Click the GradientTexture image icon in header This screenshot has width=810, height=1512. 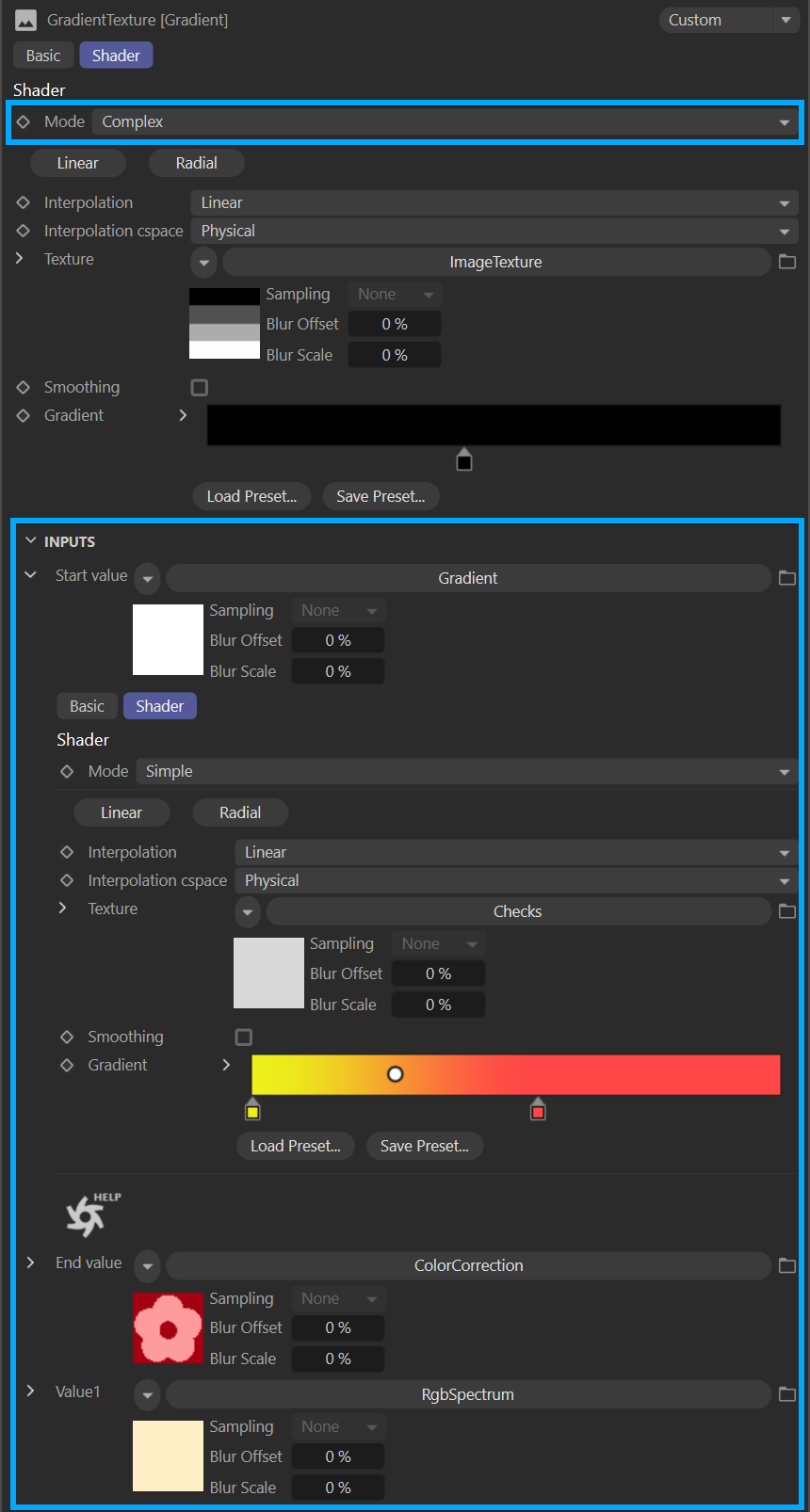26,20
